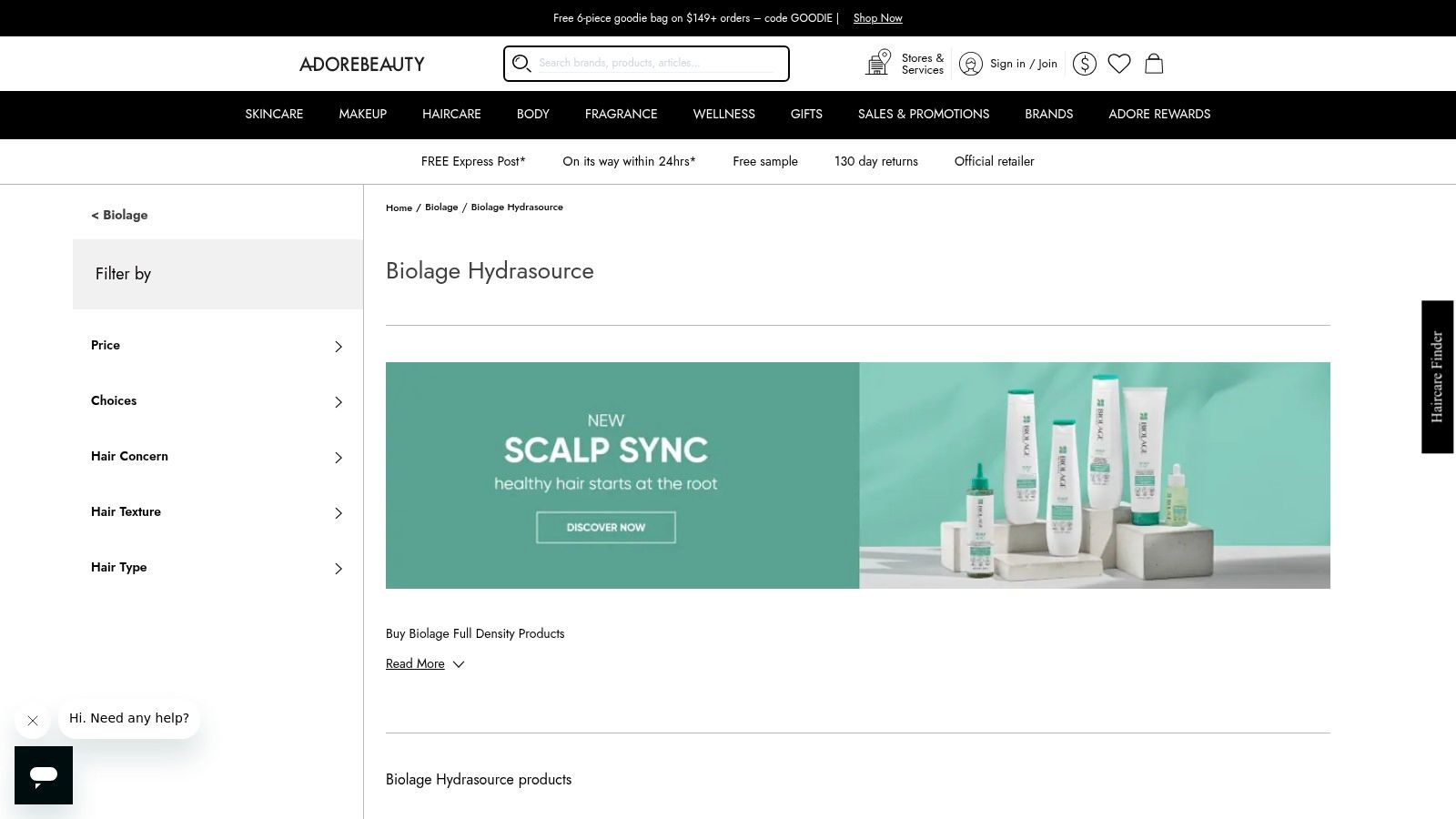
Task: Click the FREE Express Post link
Action: coord(473,161)
